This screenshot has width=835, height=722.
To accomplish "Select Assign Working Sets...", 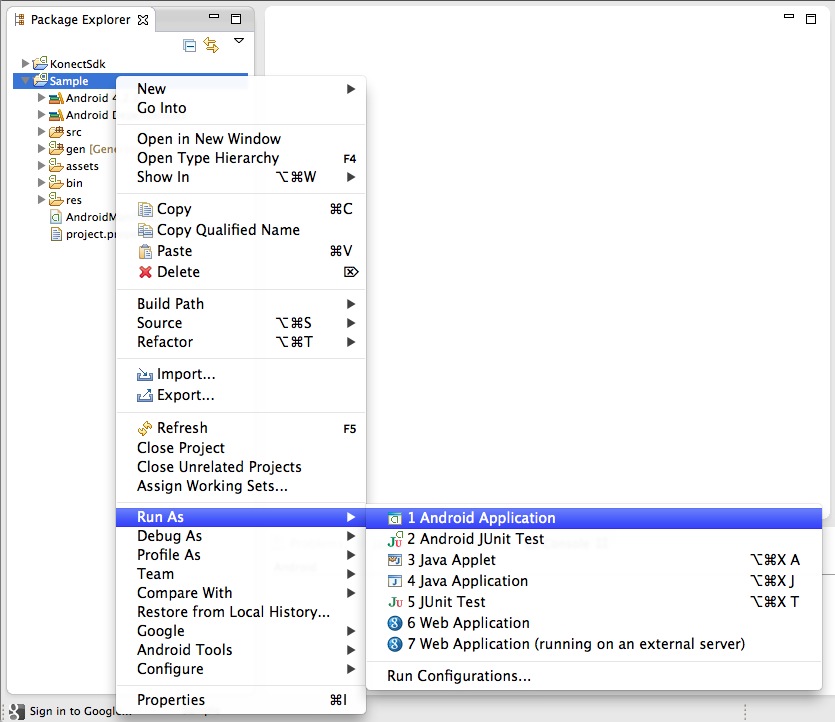I will [241, 486].
